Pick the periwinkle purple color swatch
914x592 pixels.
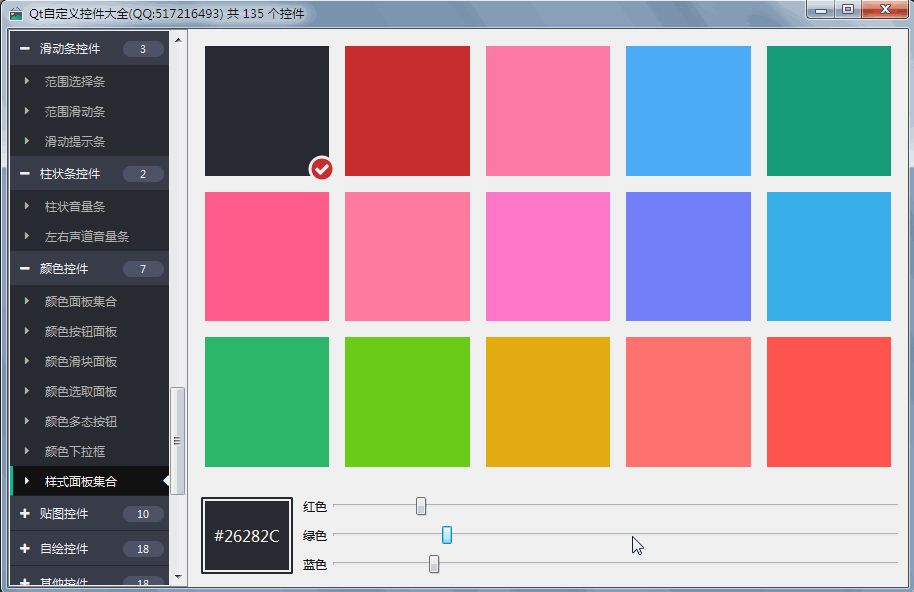(688, 256)
